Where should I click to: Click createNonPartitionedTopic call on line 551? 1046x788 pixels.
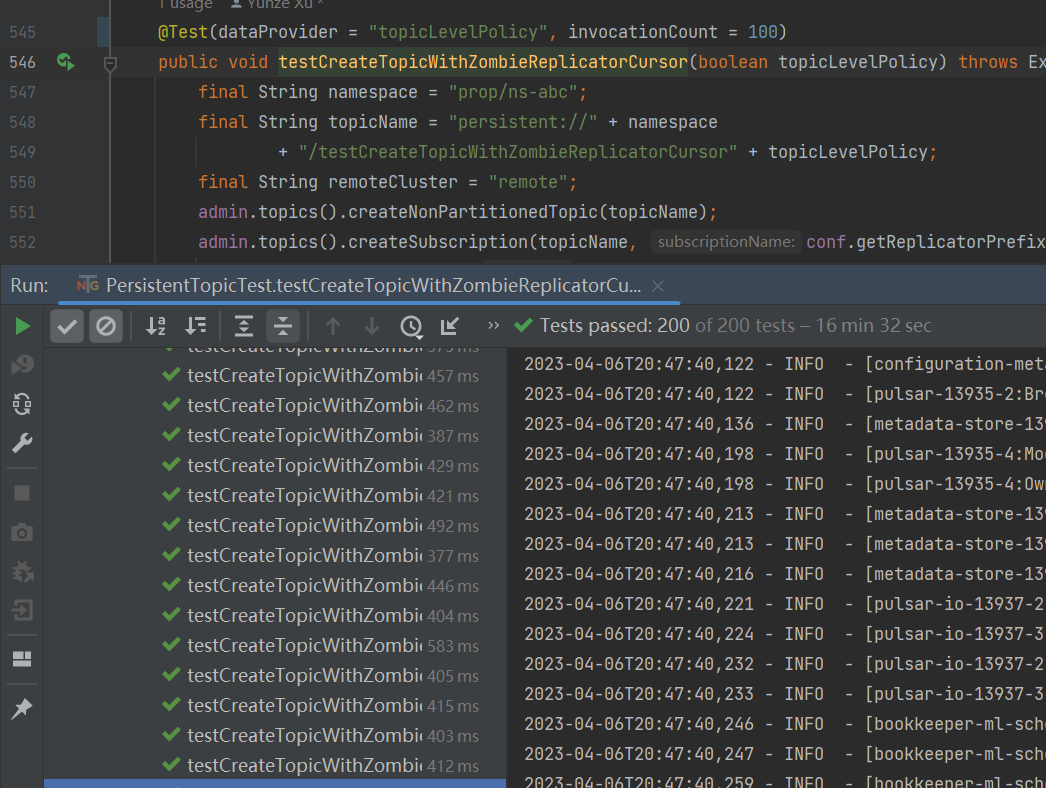472,212
